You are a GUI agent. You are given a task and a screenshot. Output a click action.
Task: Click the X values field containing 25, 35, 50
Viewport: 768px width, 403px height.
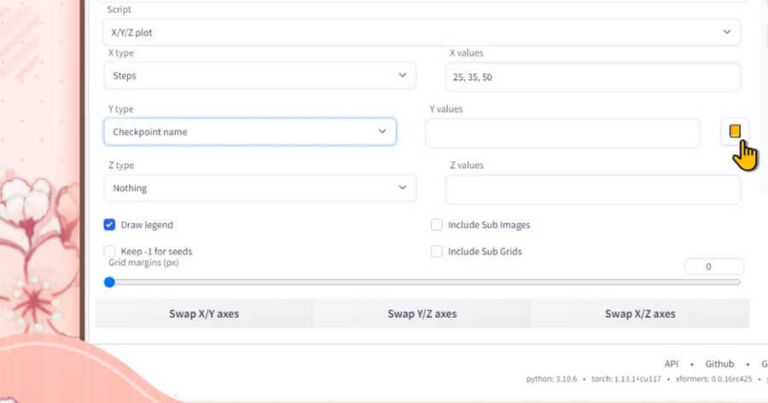point(592,77)
